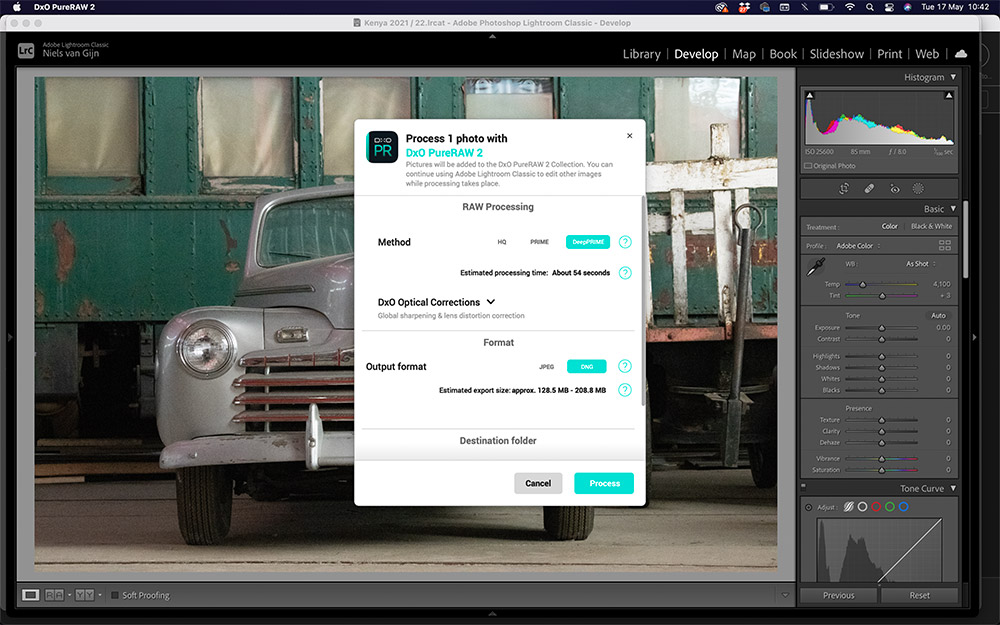This screenshot has height=625, width=1000.
Task: Set treatment to Black & White
Action: point(931,226)
